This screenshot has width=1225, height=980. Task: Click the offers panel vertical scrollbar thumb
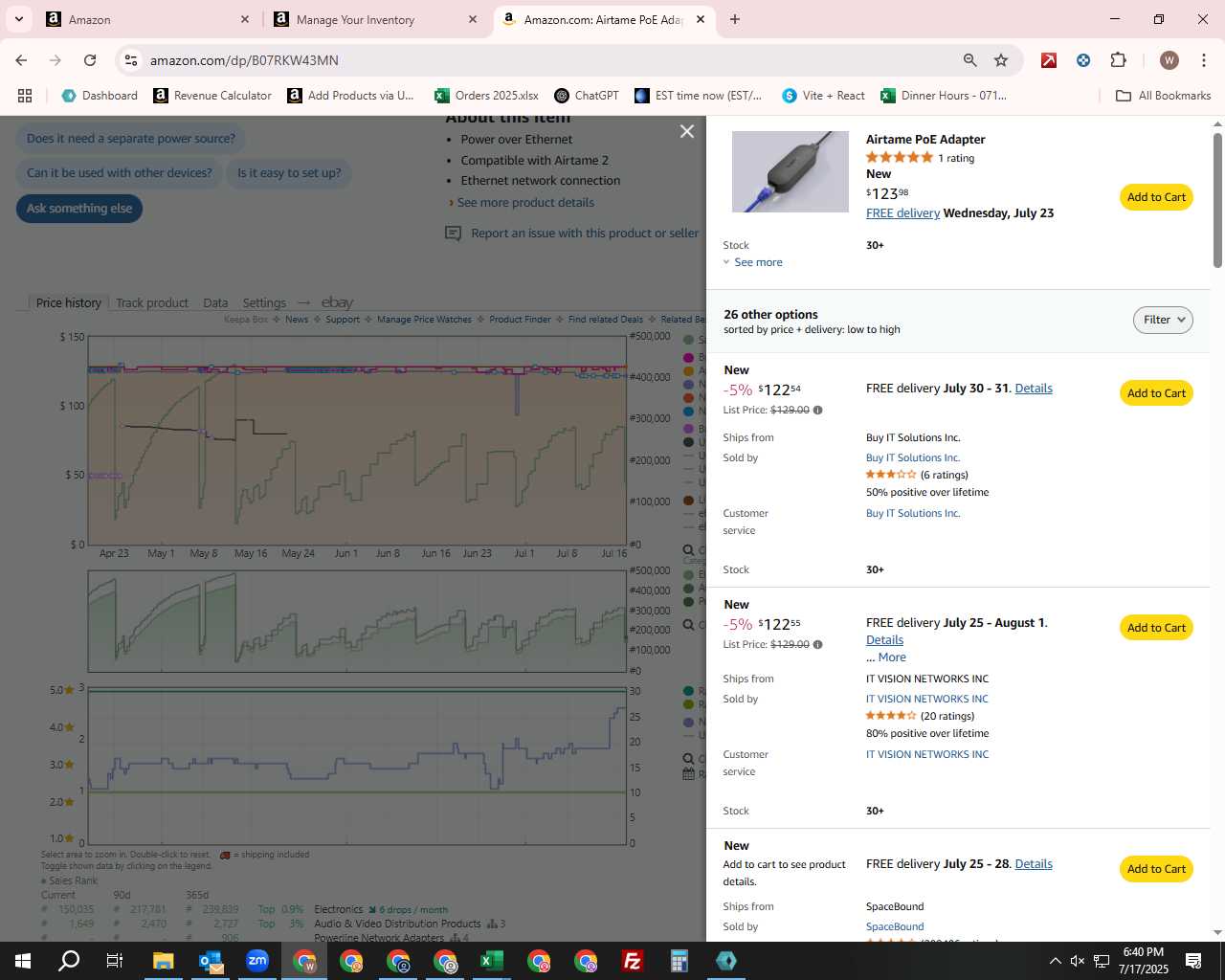click(x=1217, y=199)
